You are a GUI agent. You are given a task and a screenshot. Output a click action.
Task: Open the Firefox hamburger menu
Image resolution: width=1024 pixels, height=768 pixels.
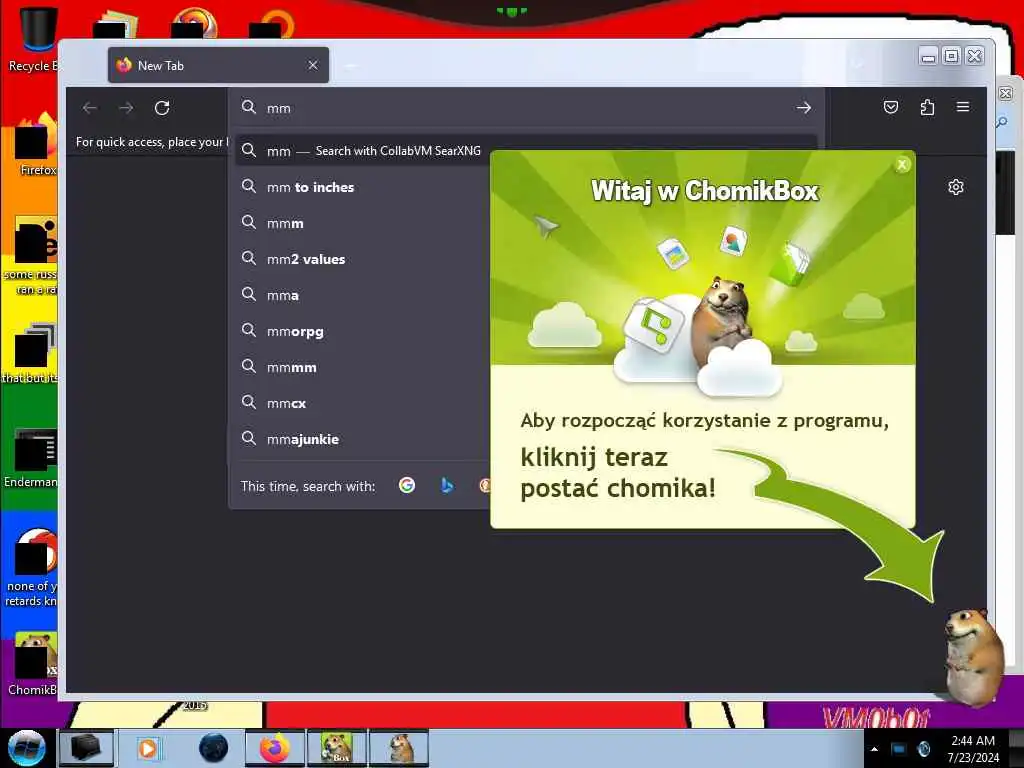963,106
